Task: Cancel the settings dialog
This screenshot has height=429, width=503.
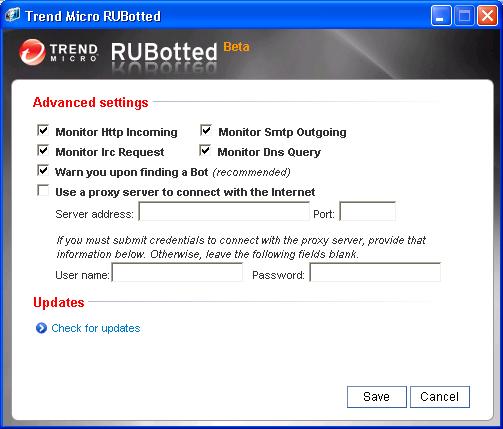Action: pos(440,397)
